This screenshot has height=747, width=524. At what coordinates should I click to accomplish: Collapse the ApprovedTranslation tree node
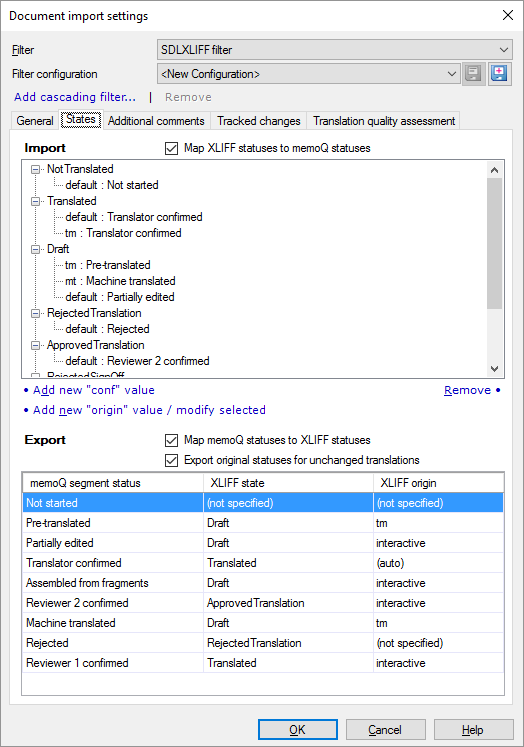(x=35, y=345)
